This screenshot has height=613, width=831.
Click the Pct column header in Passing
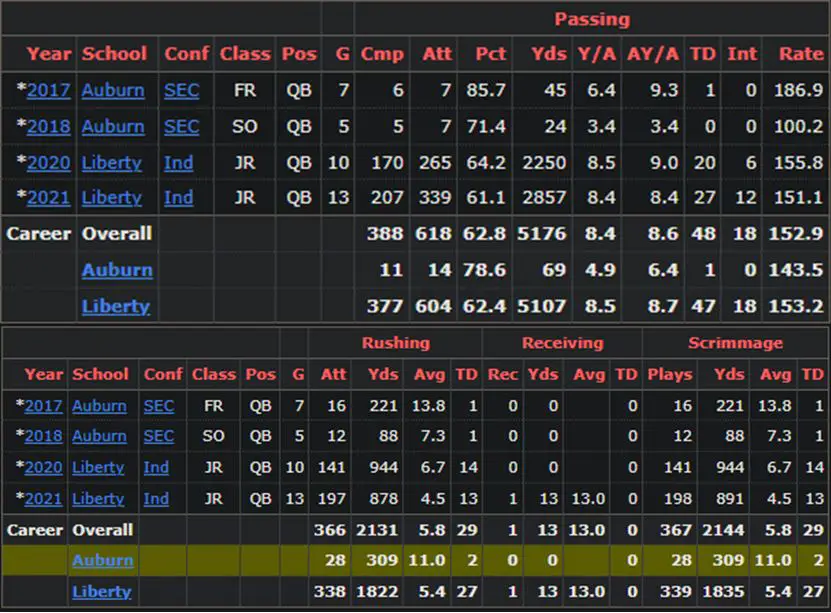click(490, 54)
